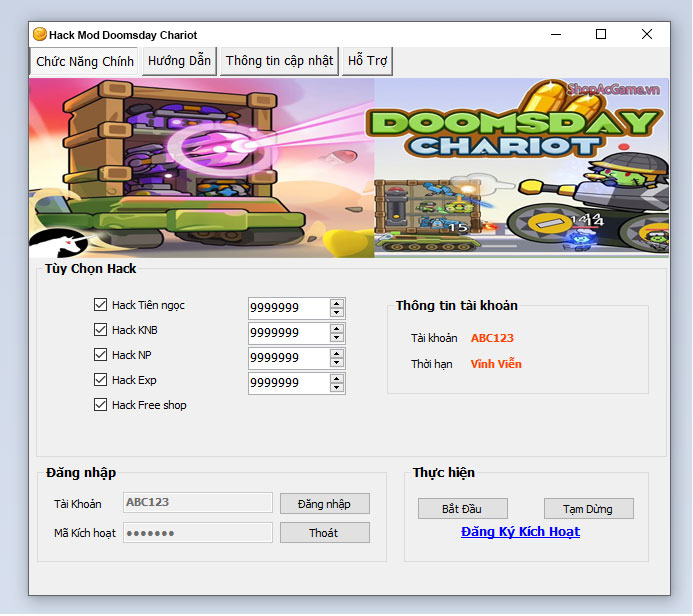Increase Hack NP value with up arrow
Image resolution: width=693 pixels, height=616 pixels.
pos(337,354)
